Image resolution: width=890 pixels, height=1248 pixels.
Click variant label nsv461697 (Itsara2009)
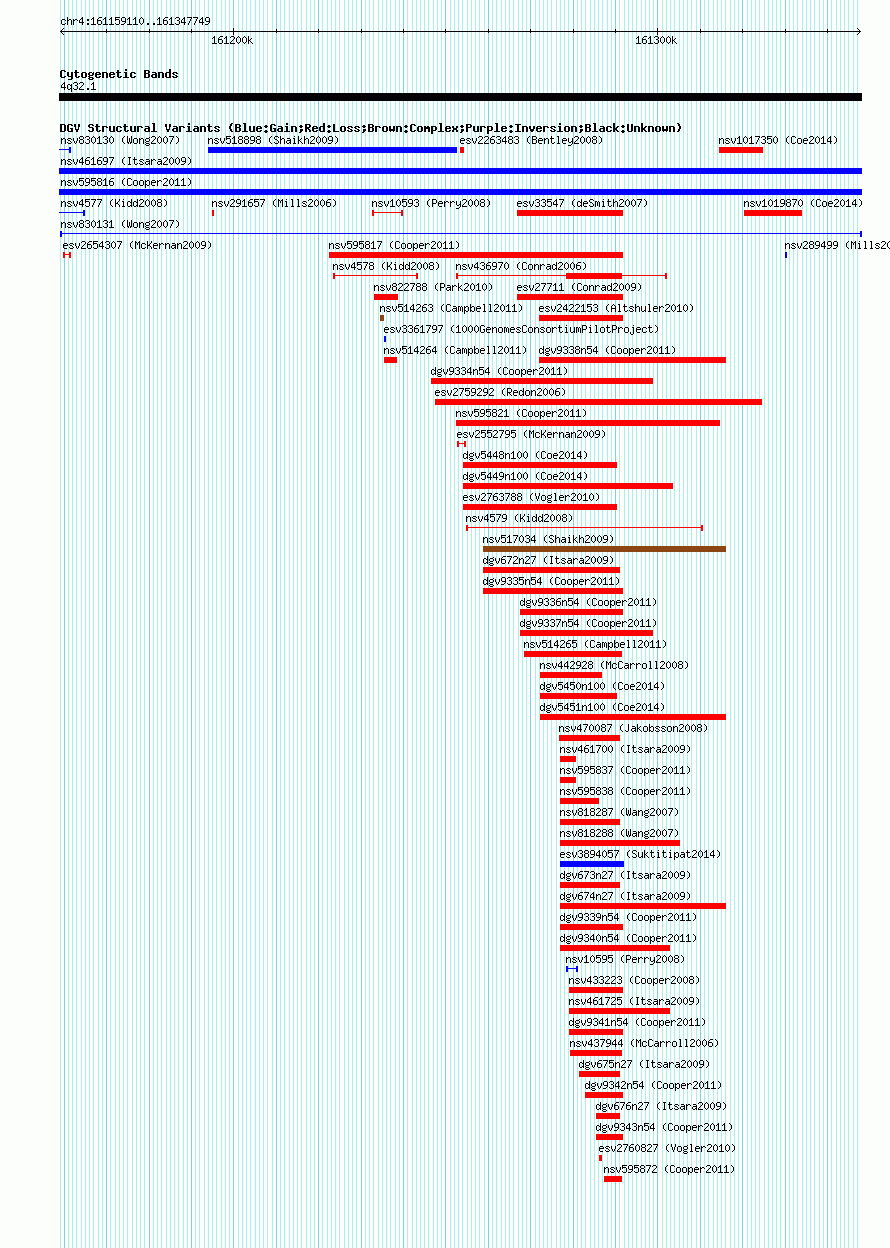[x=126, y=161]
